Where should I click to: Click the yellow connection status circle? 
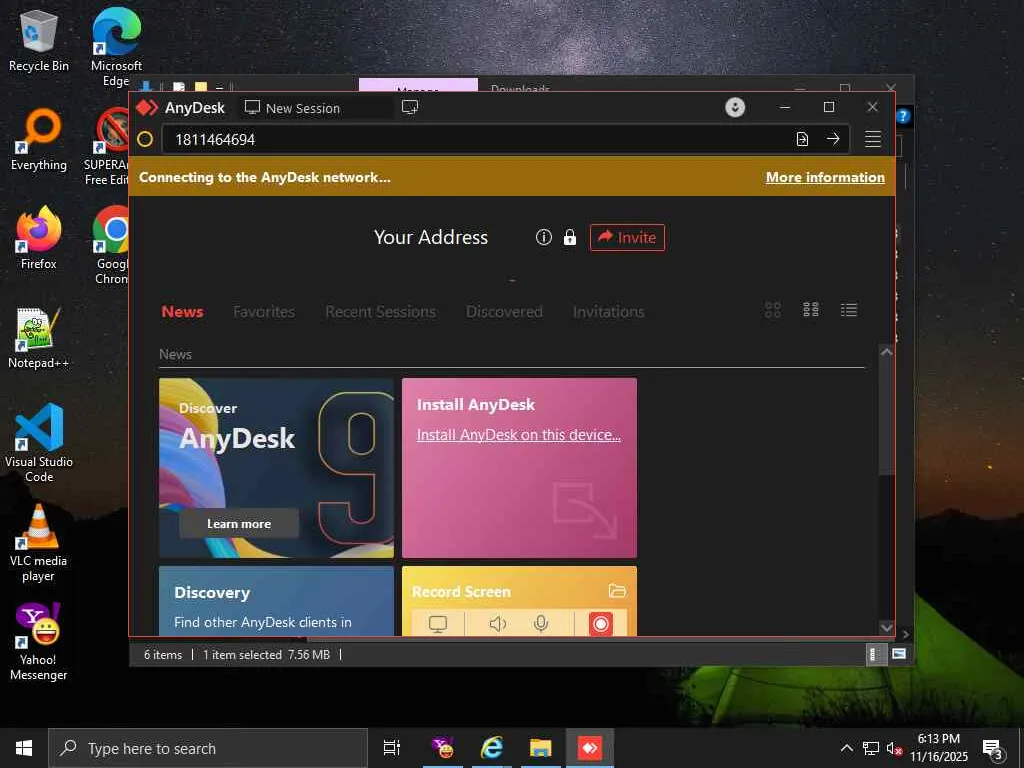[145, 139]
